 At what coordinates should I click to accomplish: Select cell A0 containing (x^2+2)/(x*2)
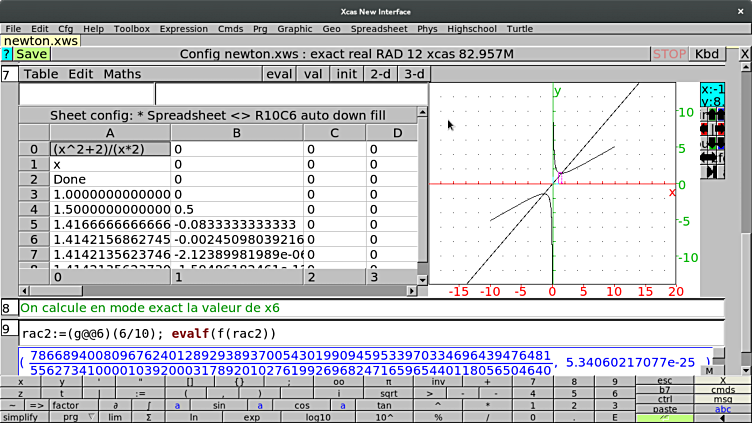point(109,148)
